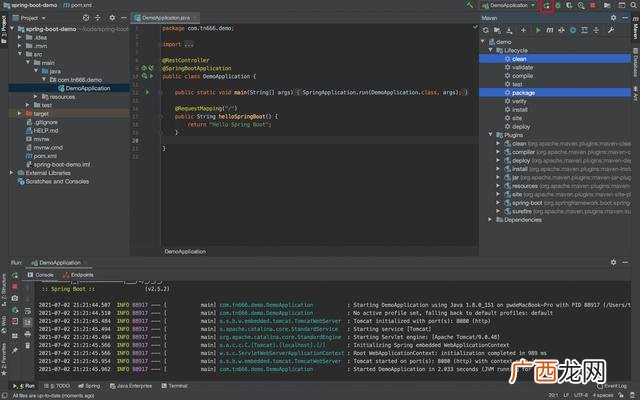Open the Java Enterprise tool window
The image size is (640, 400).
[x=131, y=386]
